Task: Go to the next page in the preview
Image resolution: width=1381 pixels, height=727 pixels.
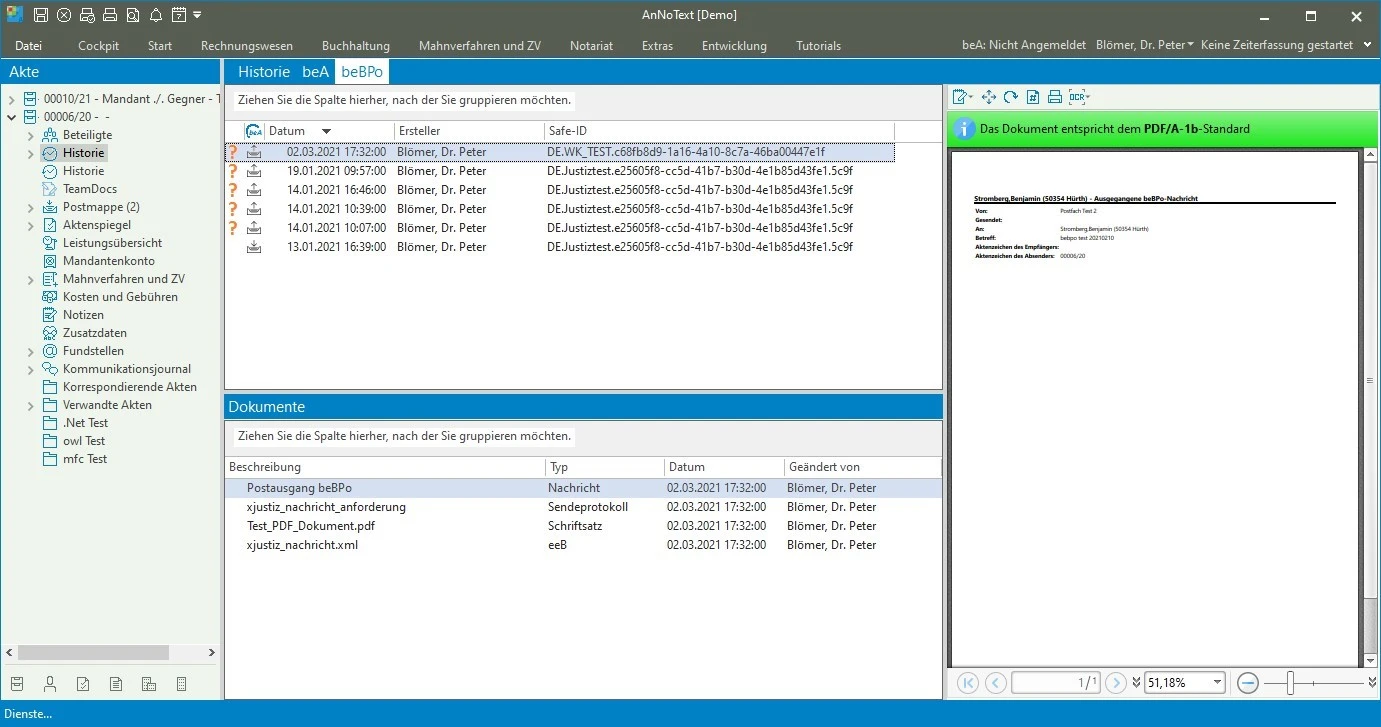Action: 1115,683
